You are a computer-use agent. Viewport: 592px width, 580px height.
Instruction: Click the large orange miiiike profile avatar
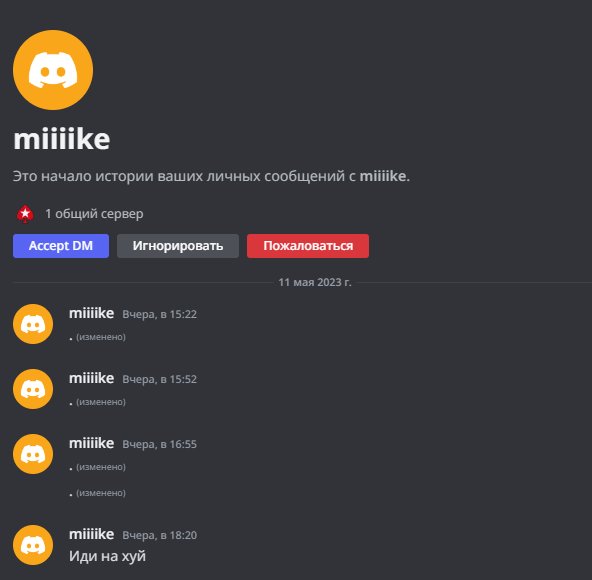(53, 70)
